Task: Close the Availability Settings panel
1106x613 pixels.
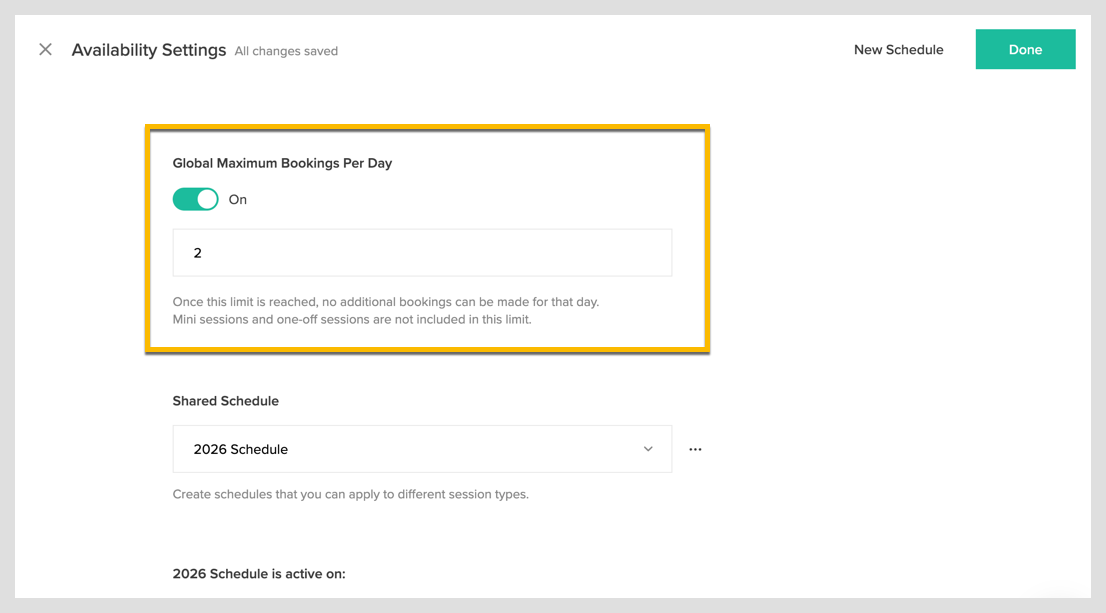Action: [x=45, y=50]
